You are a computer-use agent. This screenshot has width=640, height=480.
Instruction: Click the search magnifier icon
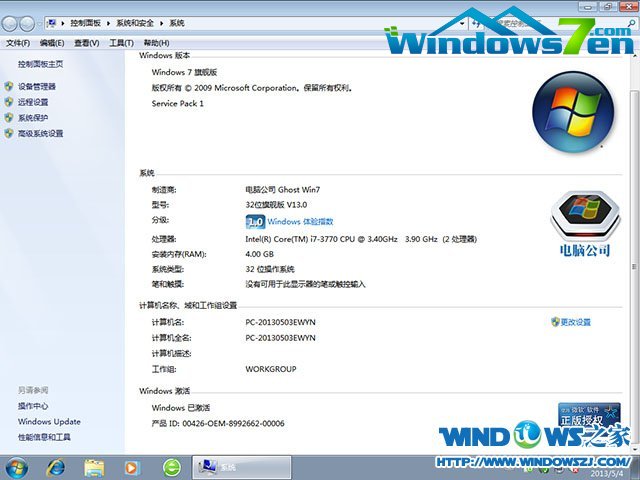631,23
